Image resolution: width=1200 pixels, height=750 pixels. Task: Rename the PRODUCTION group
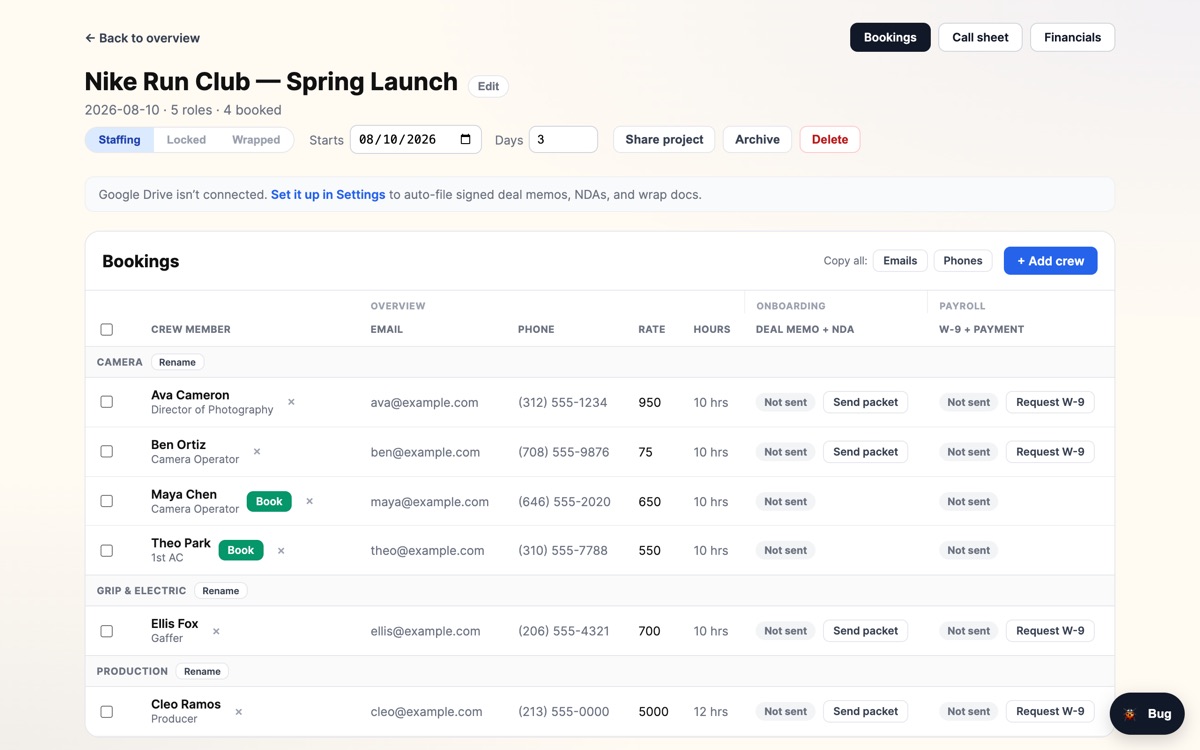pyautogui.click(x=202, y=671)
